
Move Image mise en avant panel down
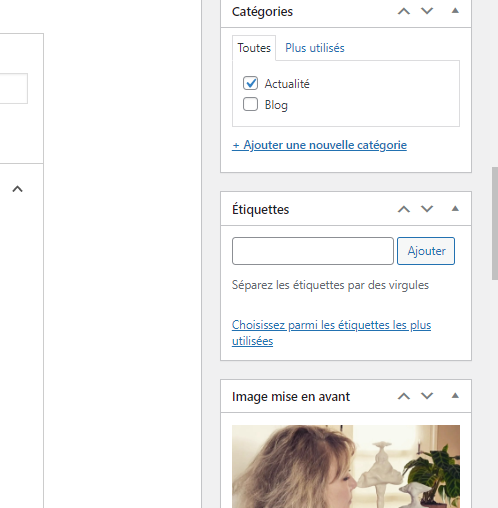(x=427, y=396)
